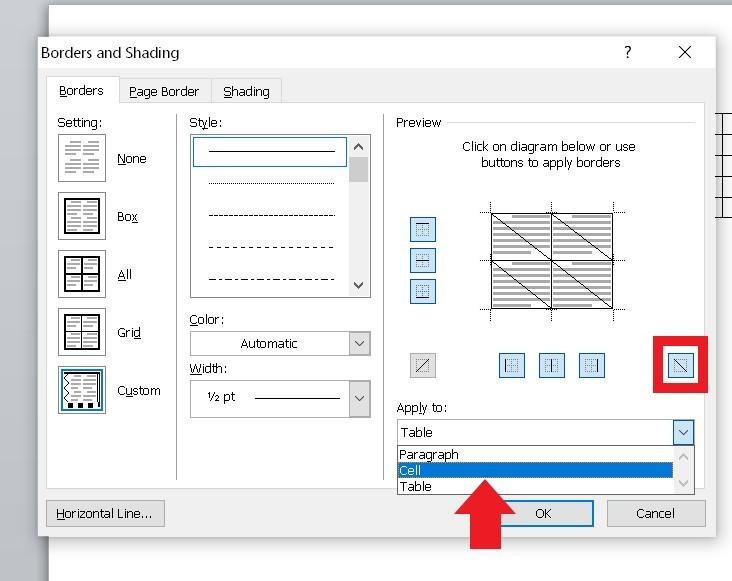Collapse the Apply to dropdown arrow
Image resolution: width=732 pixels, height=581 pixels.
pos(683,432)
